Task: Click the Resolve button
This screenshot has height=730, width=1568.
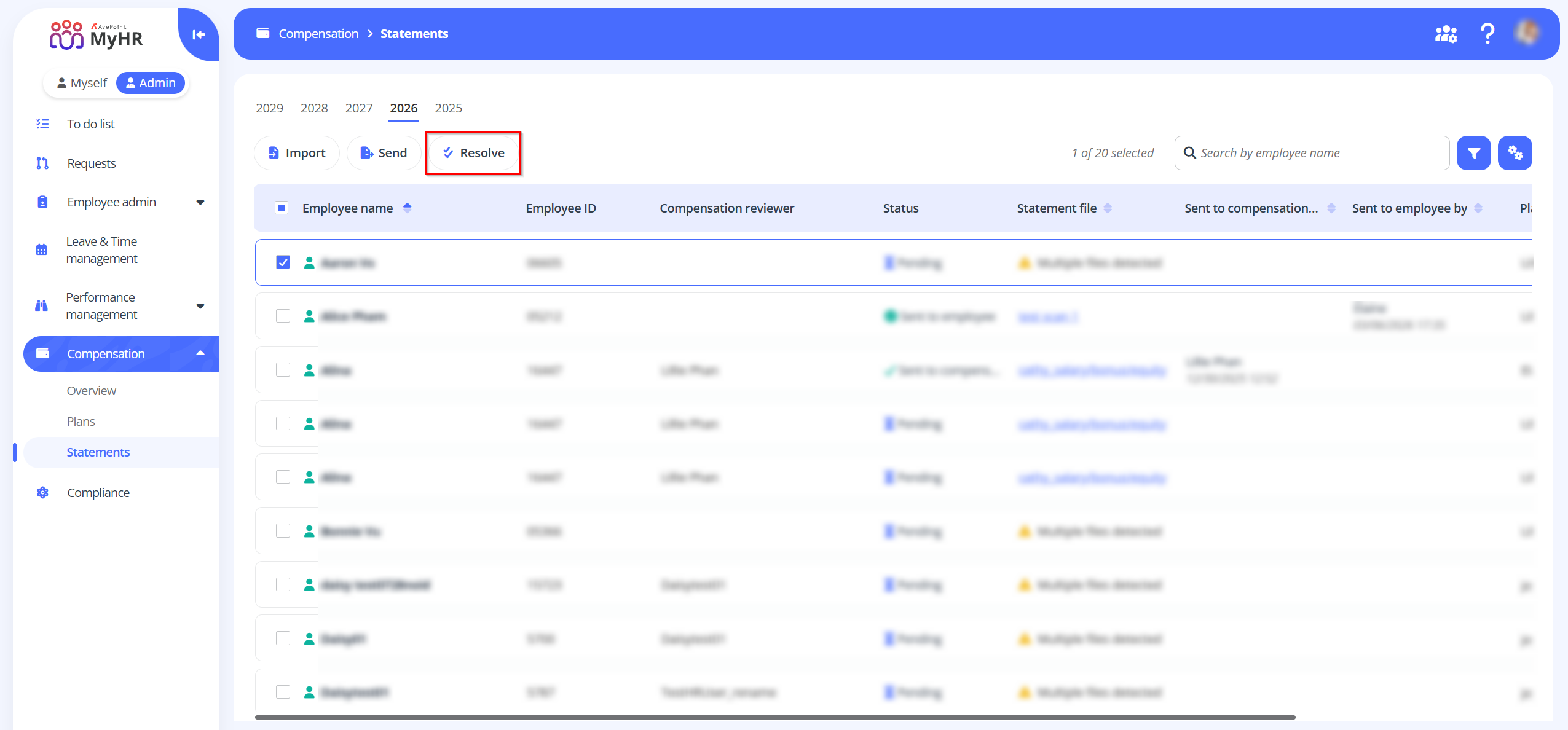Action: pos(473,153)
